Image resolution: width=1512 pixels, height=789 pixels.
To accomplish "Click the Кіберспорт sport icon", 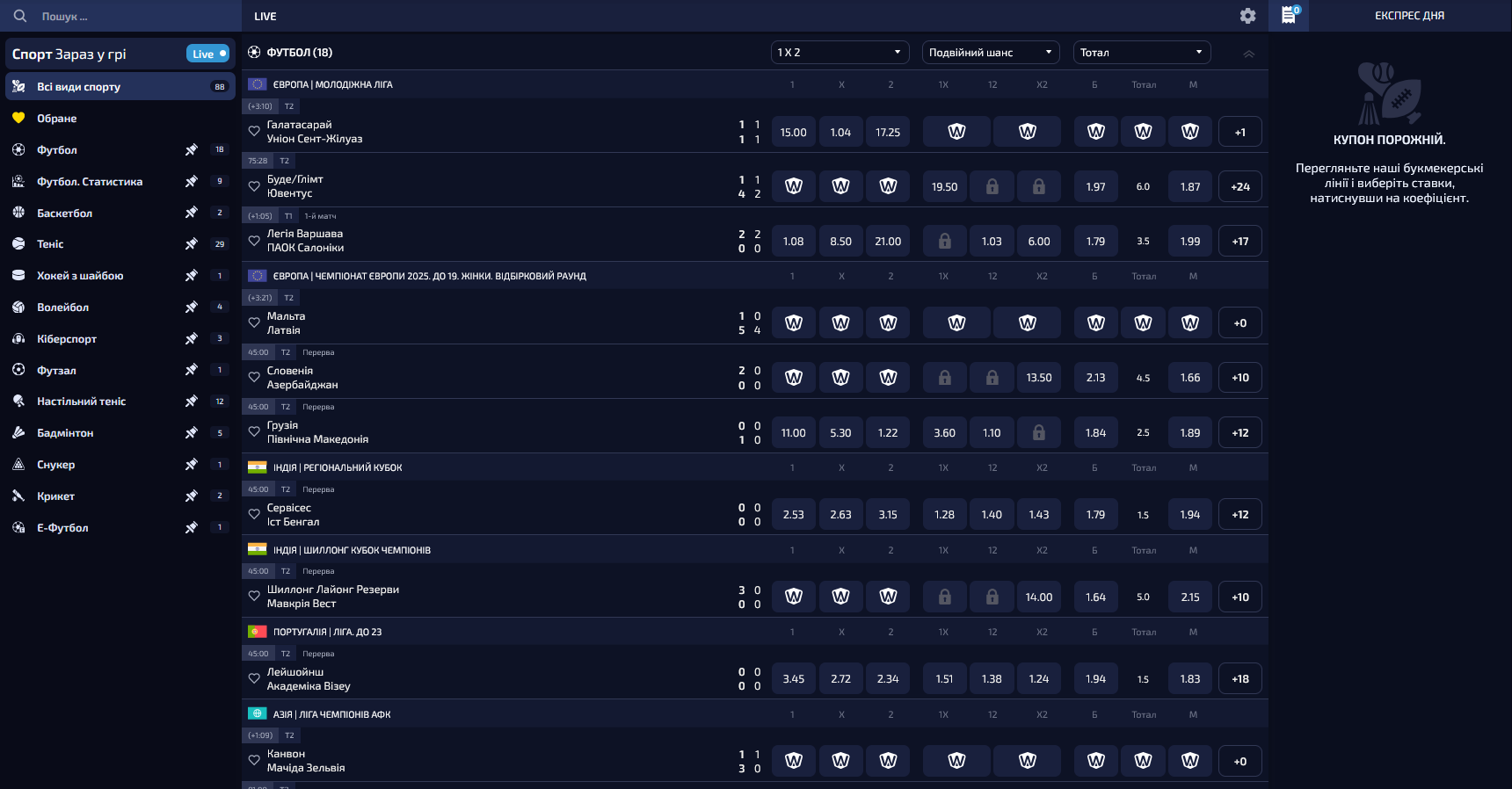I will click(x=18, y=339).
